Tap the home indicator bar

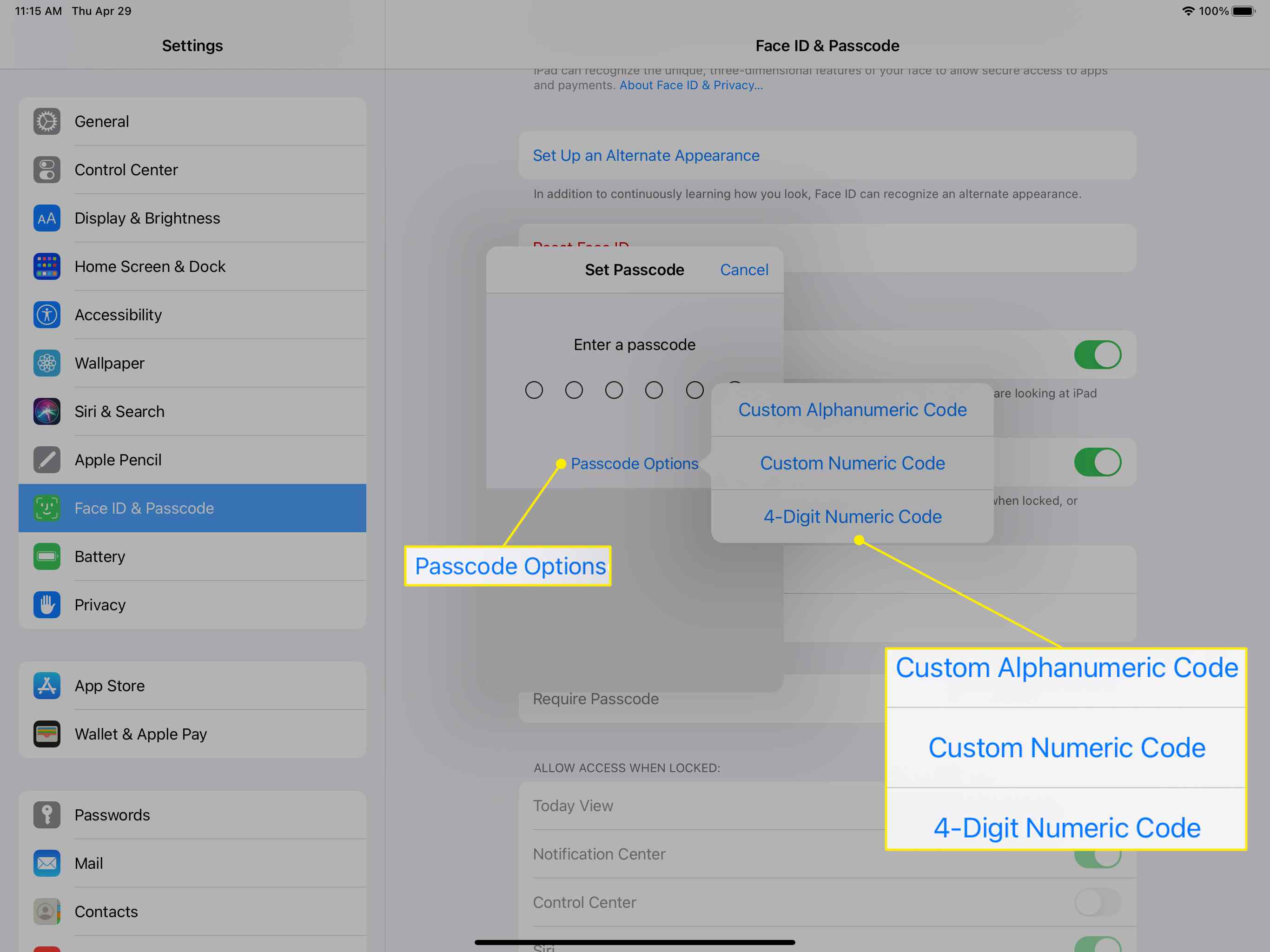[x=635, y=942]
